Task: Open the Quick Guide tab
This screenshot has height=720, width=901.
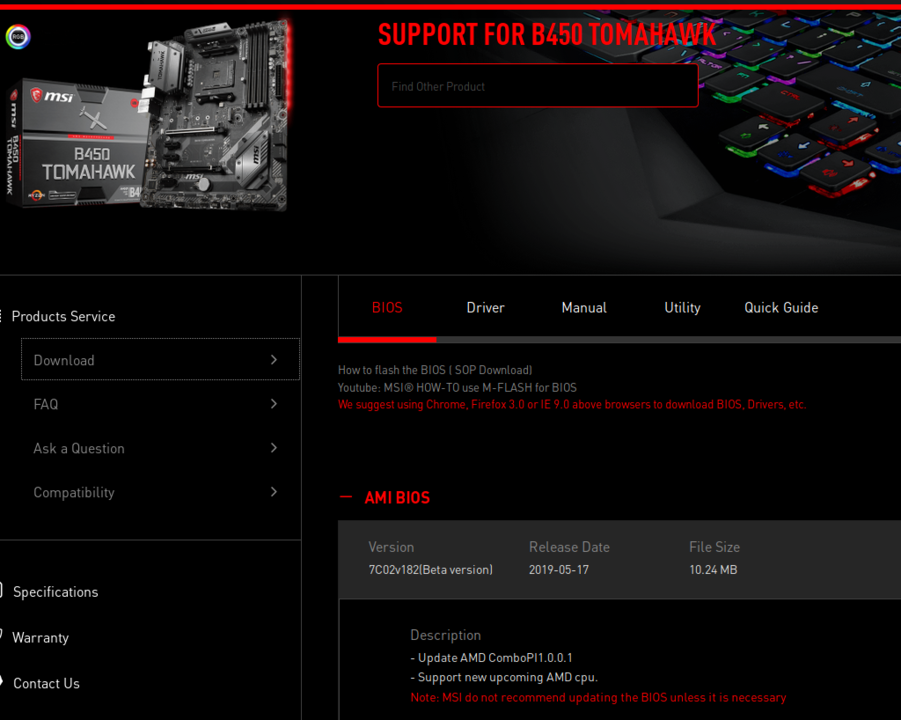Action: click(781, 307)
